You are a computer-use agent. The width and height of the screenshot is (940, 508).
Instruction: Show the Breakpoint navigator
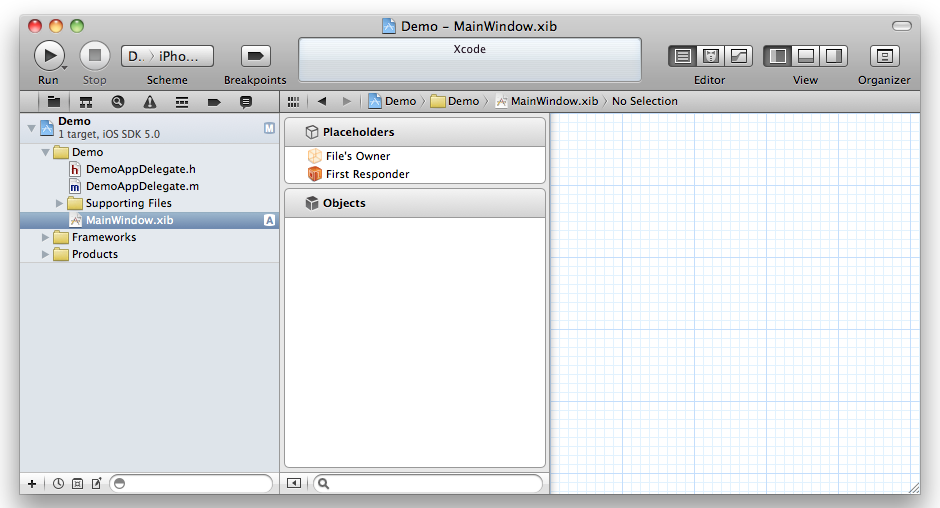click(x=214, y=101)
